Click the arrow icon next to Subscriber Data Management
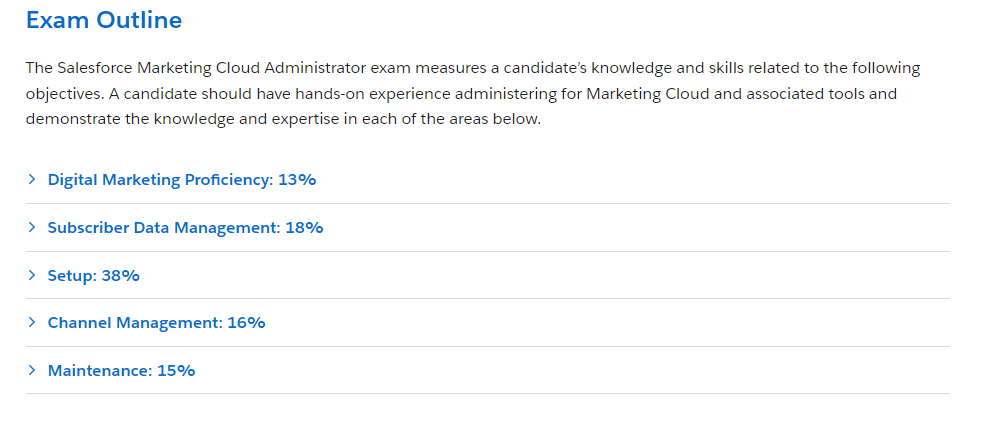The width and height of the screenshot is (1000, 424). (x=32, y=228)
